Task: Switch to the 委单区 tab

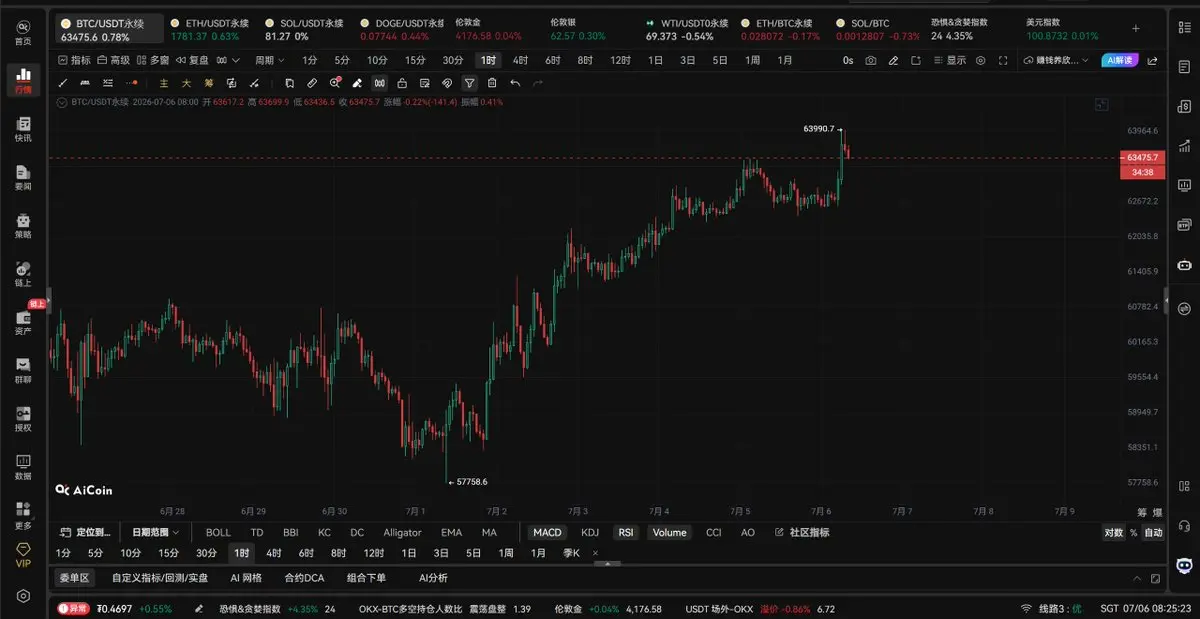Action: [74, 578]
